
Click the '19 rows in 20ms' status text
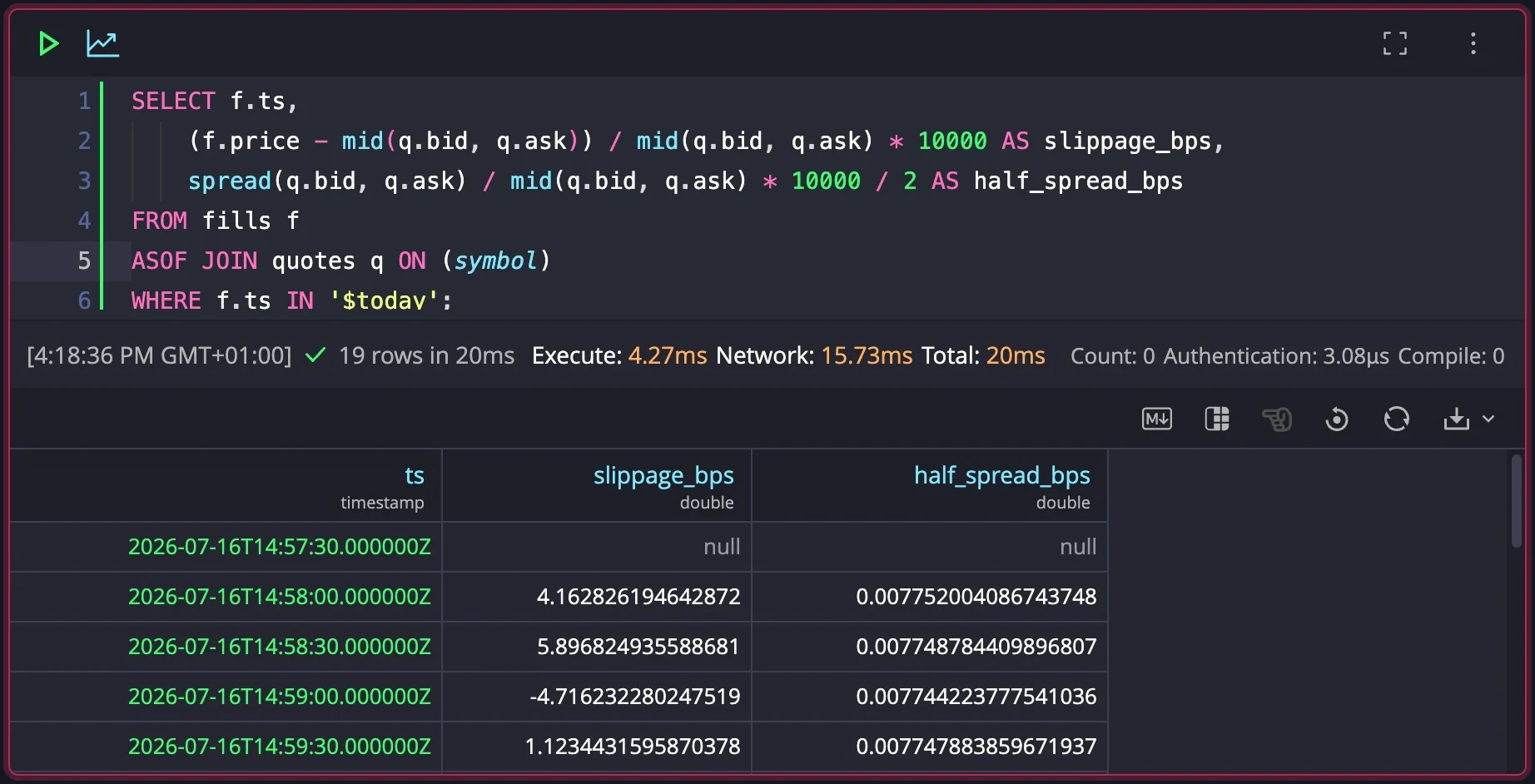(426, 355)
